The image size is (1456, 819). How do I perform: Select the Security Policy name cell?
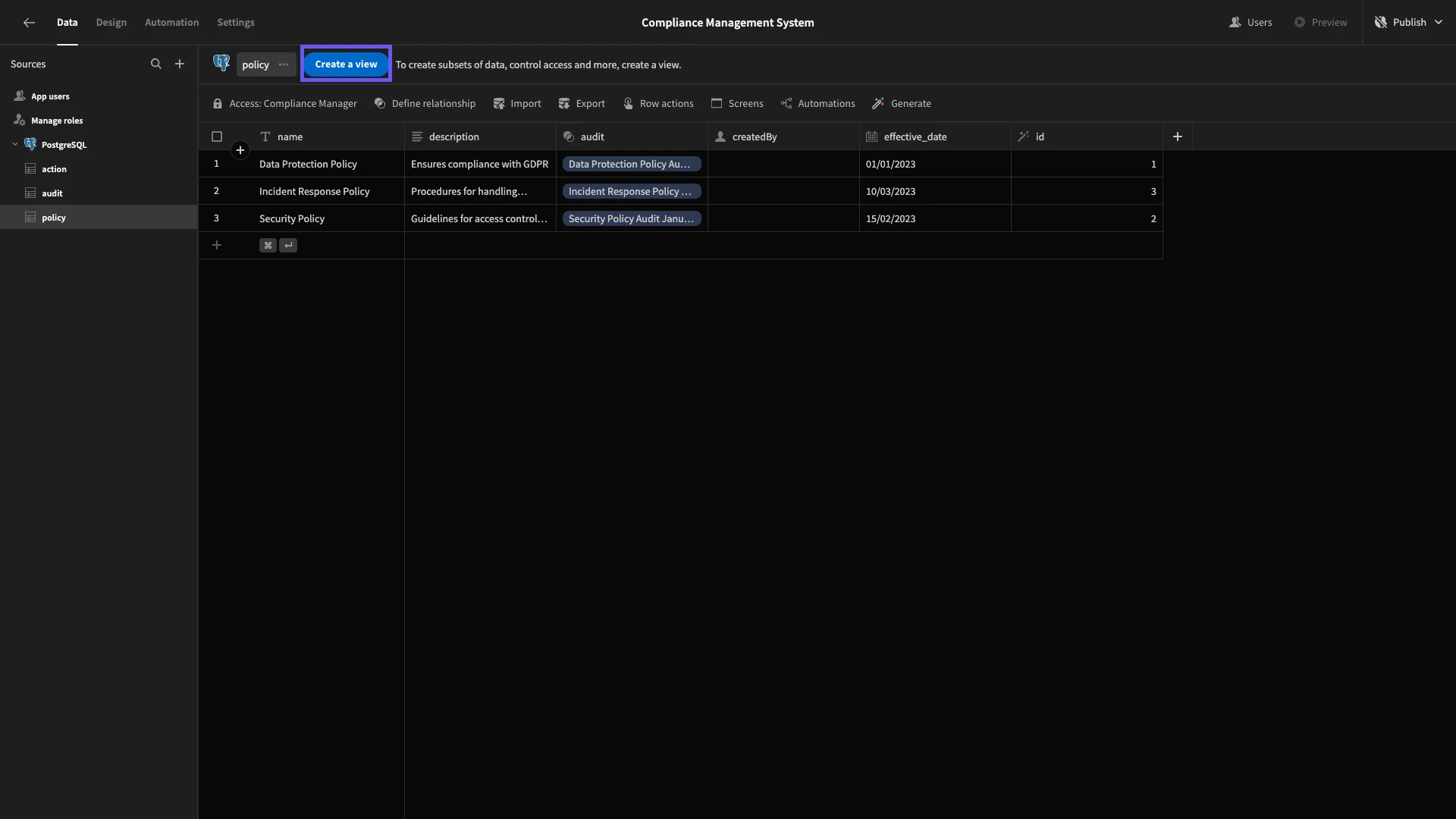click(x=328, y=218)
